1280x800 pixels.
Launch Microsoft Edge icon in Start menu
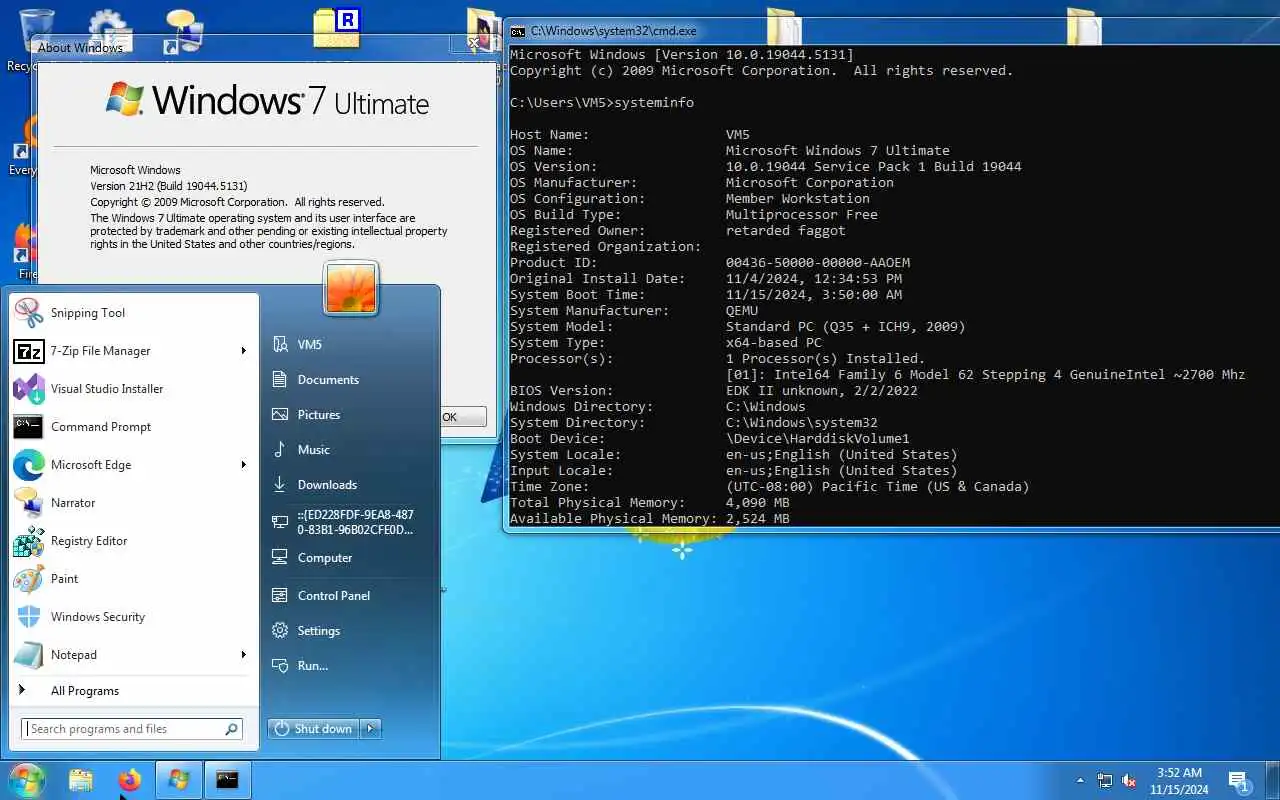point(28,465)
